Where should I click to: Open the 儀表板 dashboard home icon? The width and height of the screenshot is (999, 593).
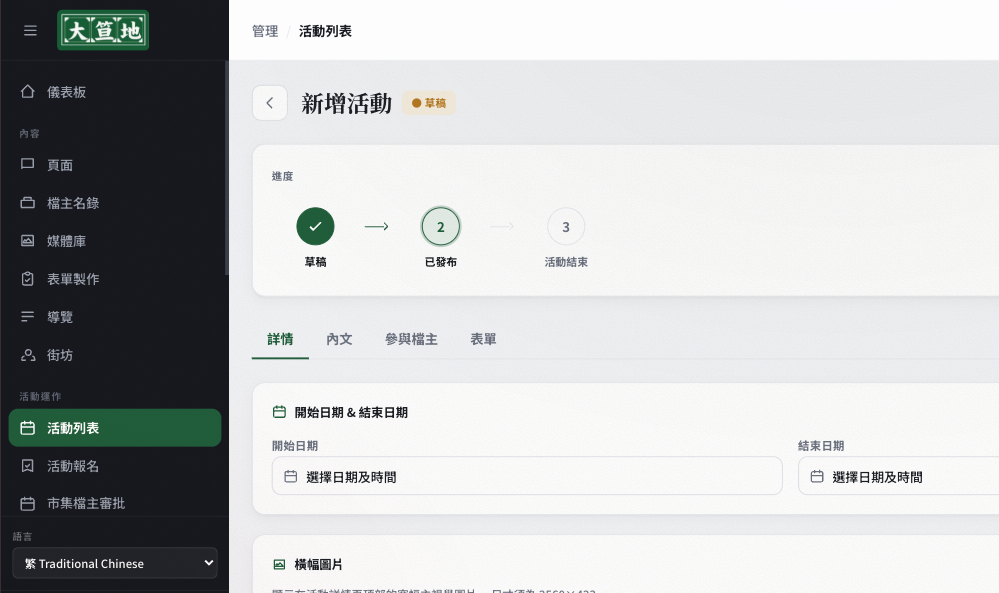point(27,92)
